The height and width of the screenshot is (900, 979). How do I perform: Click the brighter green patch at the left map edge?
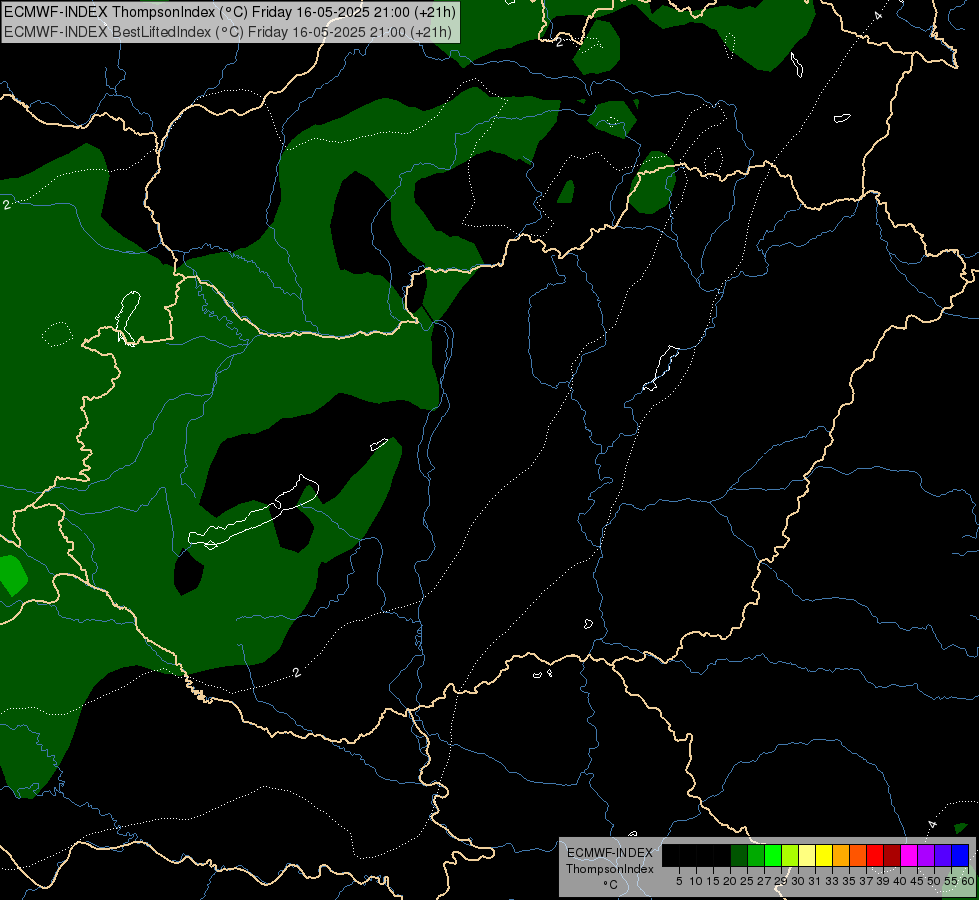click(12, 575)
